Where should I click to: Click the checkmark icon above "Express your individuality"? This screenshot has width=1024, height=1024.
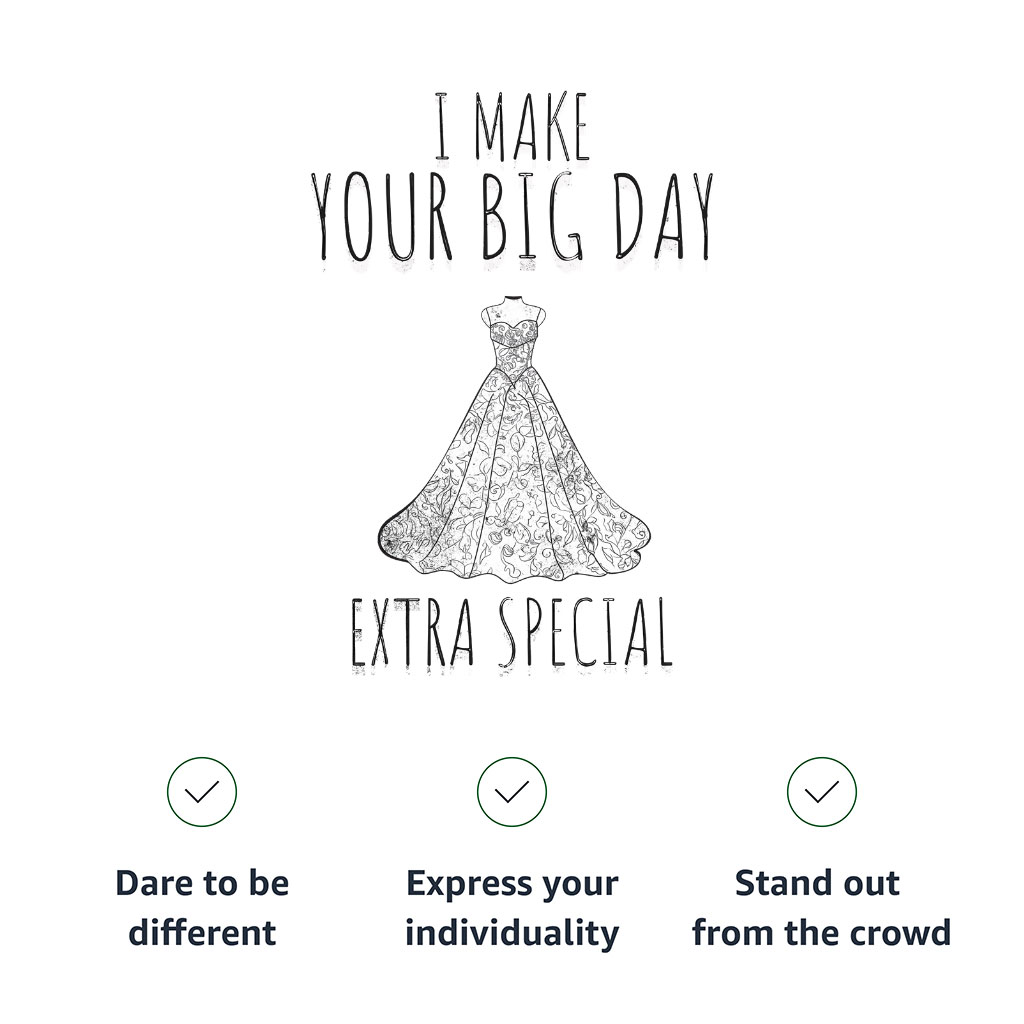(x=512, y=792)
